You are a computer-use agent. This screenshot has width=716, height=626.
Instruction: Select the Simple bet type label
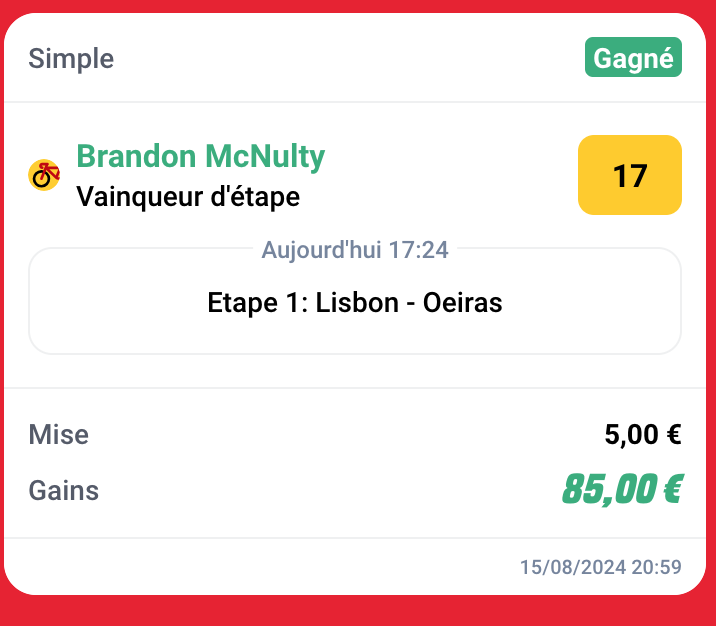71,59
